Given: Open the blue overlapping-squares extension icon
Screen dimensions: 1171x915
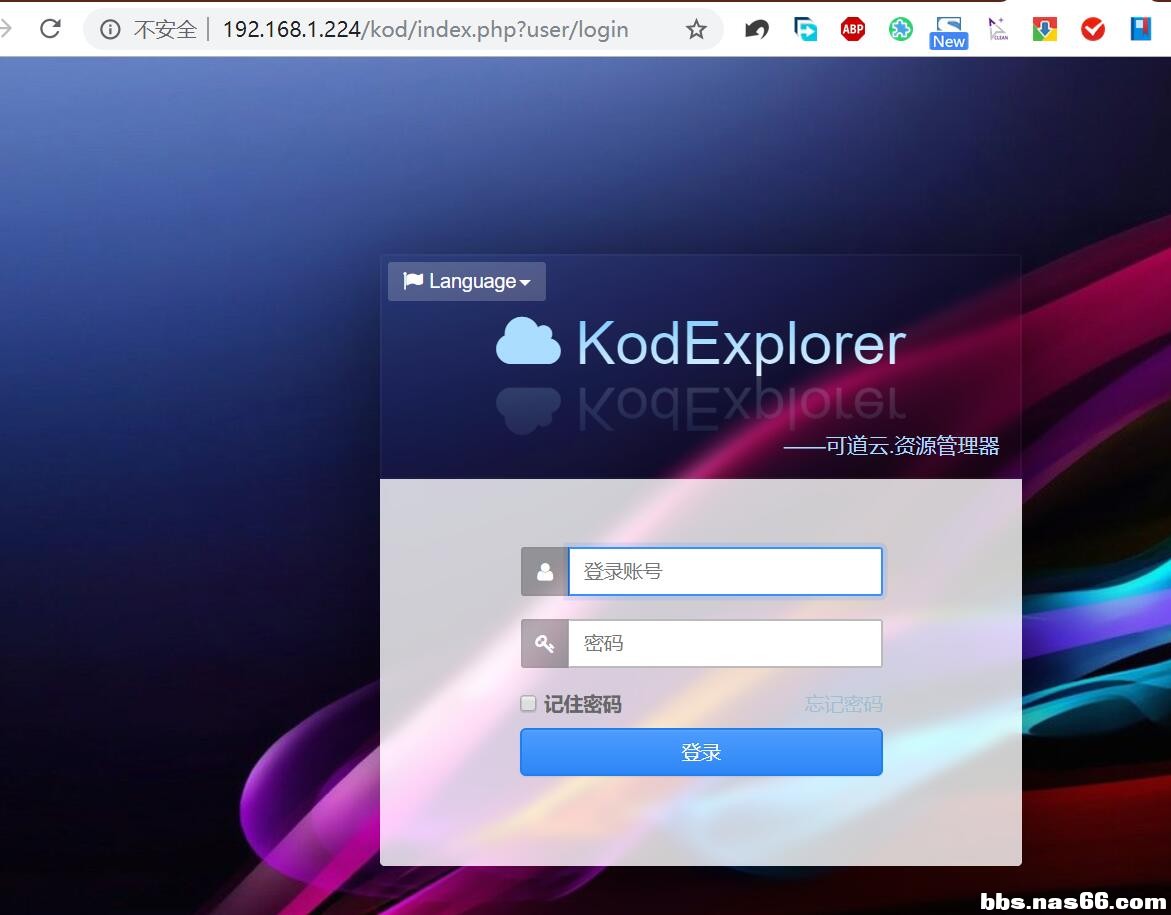Looking at the screenshot, I should click(805, 29).
